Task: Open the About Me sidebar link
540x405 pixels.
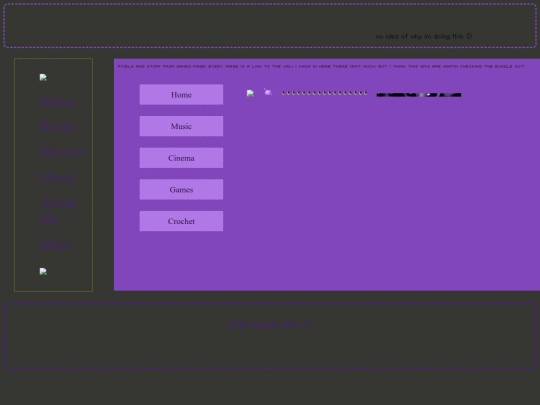Action: point(58,211)
